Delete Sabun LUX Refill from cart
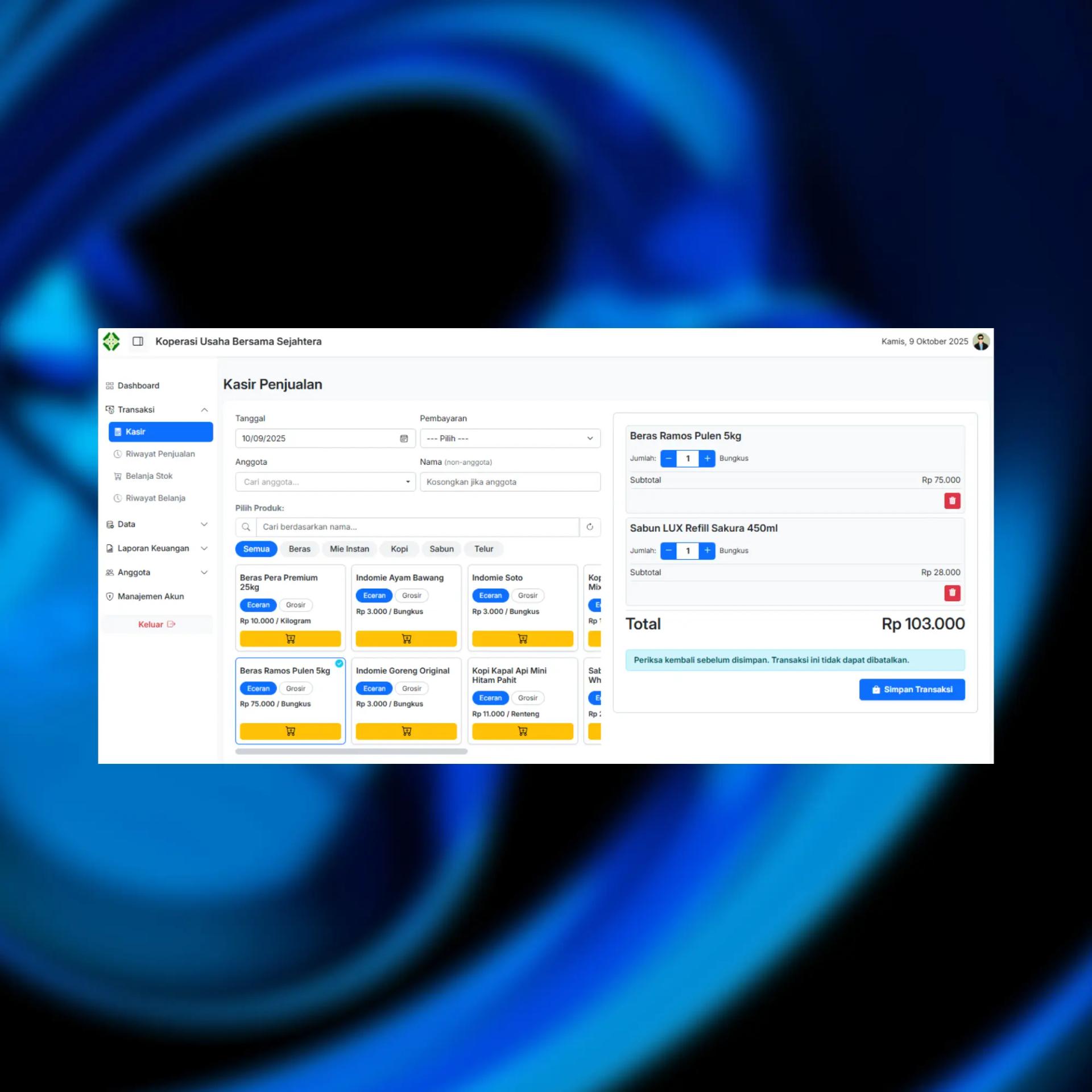The image size is (1092, 1092). [952, 593]
